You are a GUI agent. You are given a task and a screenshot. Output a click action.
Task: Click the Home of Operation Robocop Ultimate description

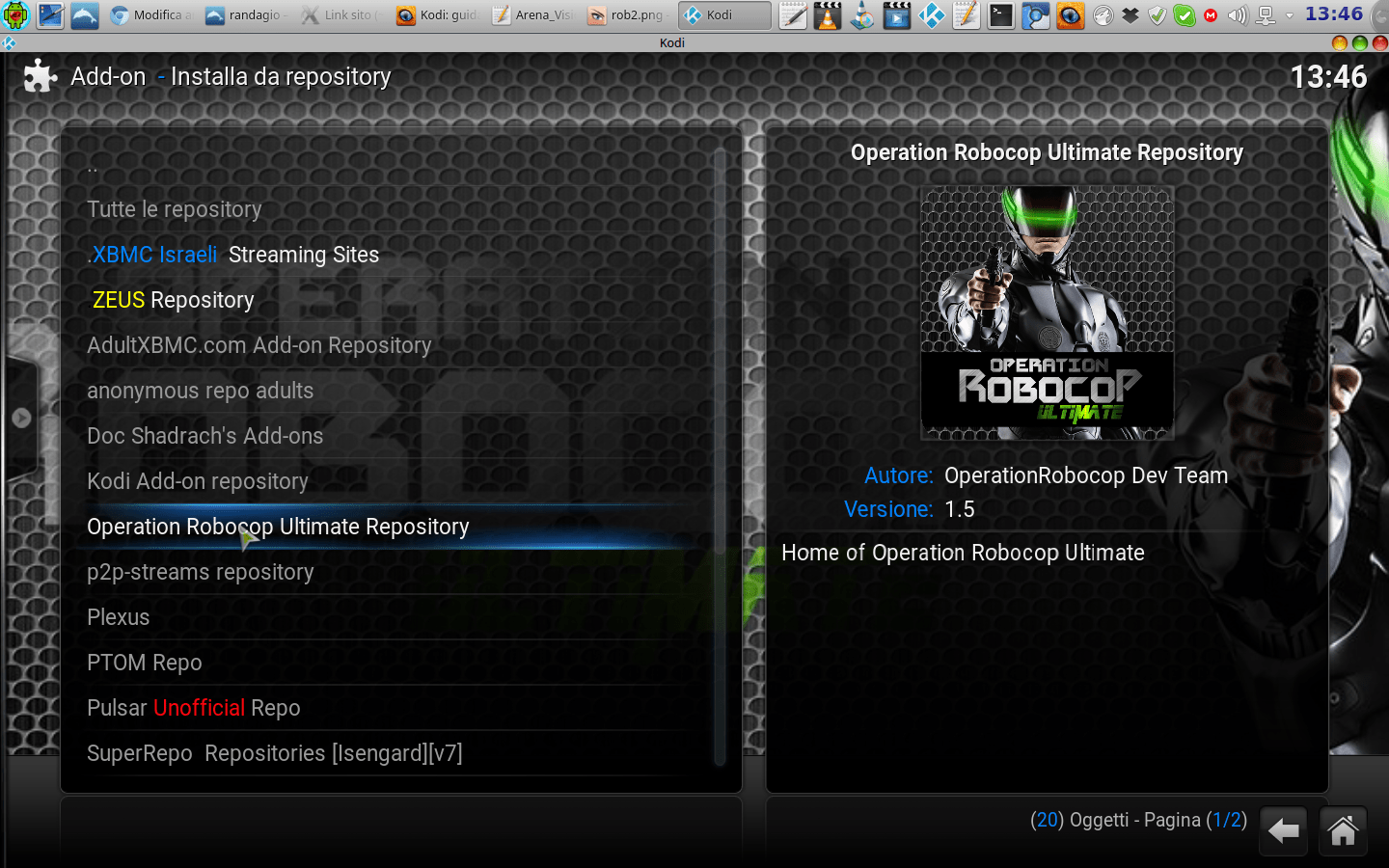[x=963, y=553]
